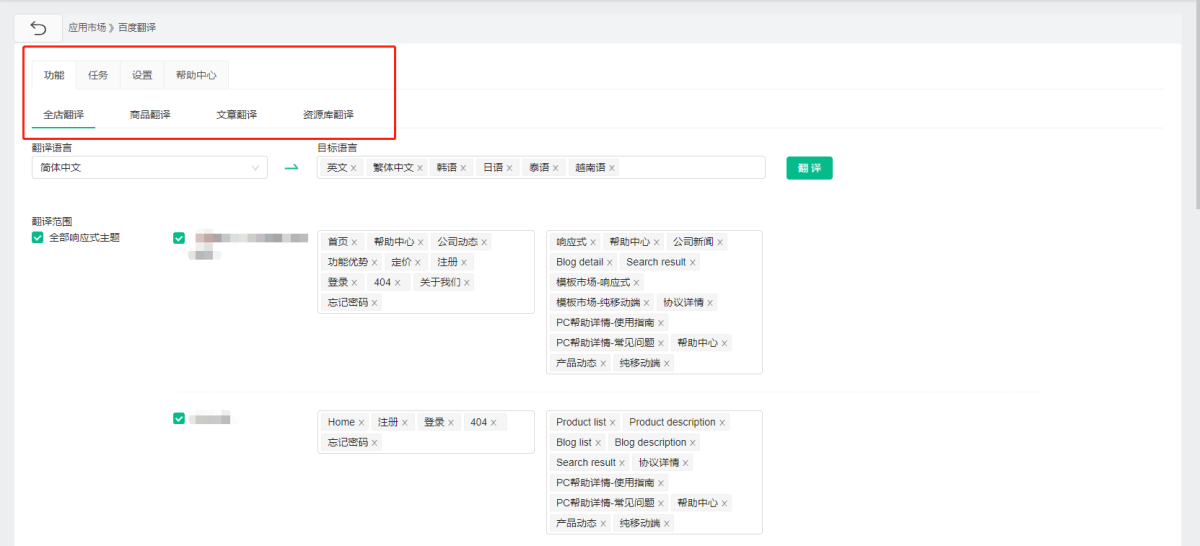1200x546 pixels.
Task: Remove the Product list tag
Action: point(612,423)
